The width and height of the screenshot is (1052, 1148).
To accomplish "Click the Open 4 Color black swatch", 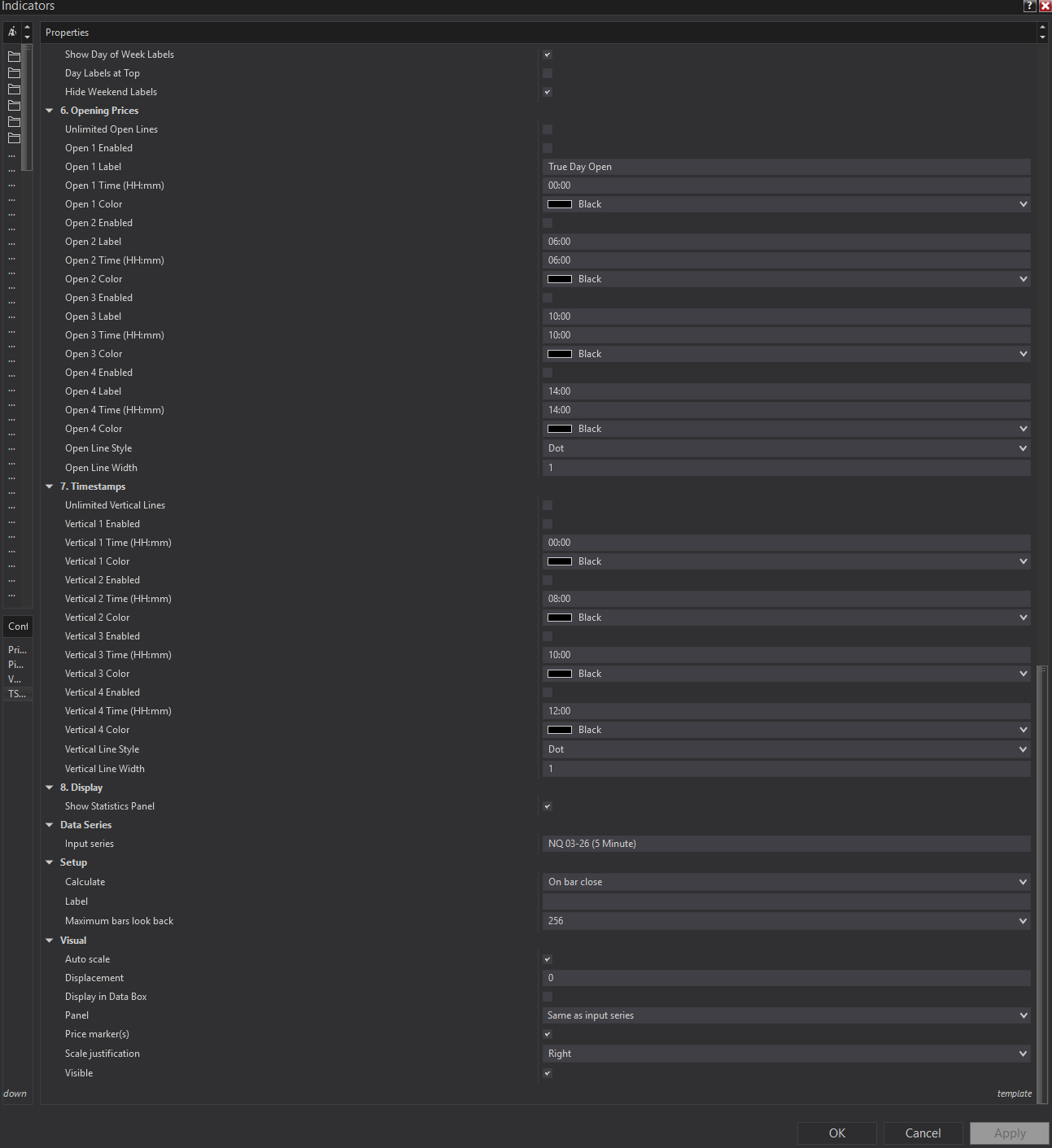I will (x=560, y=429).
